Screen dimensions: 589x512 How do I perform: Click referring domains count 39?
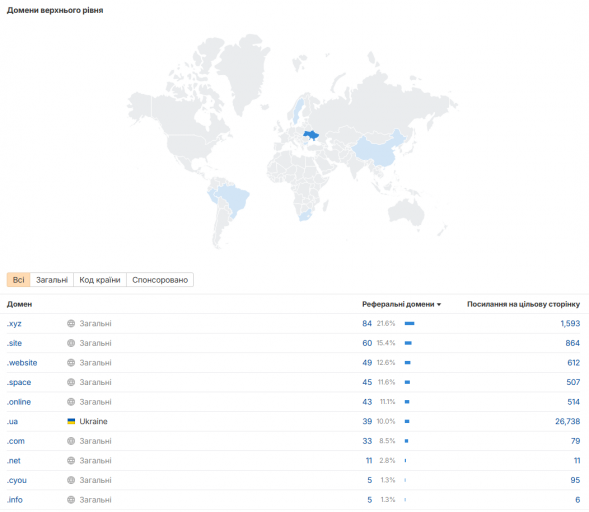367,421
